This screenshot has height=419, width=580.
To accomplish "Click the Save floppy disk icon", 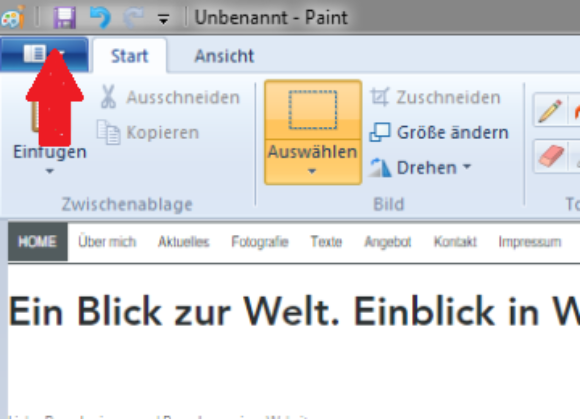I will coord(64,17).
